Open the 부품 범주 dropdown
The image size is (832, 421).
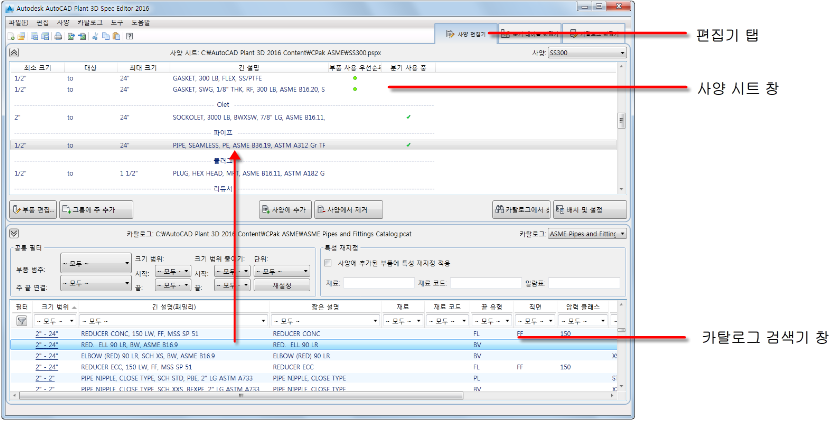96,263
